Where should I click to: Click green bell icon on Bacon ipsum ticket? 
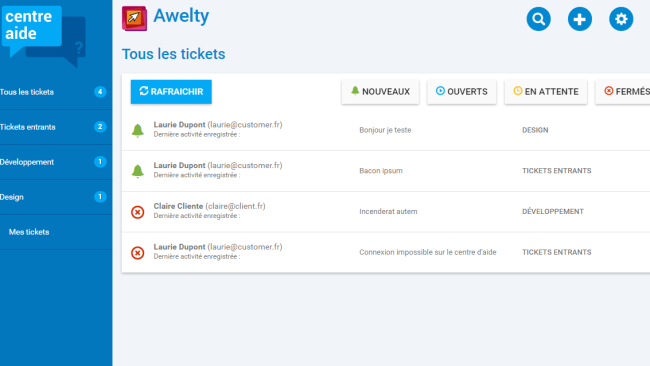(138, 171)
